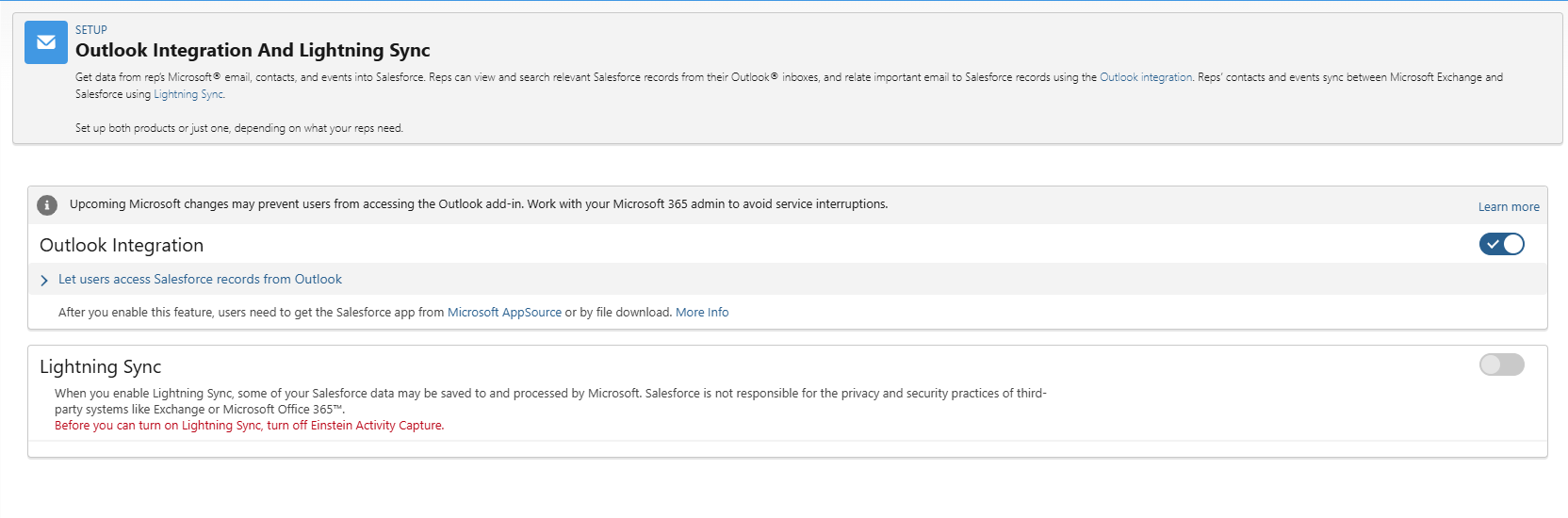The height and width of the screenshot is (518, 1568).
Task: Click the Upcoming Microsoft changes banner text
Action: pos(479,204)
